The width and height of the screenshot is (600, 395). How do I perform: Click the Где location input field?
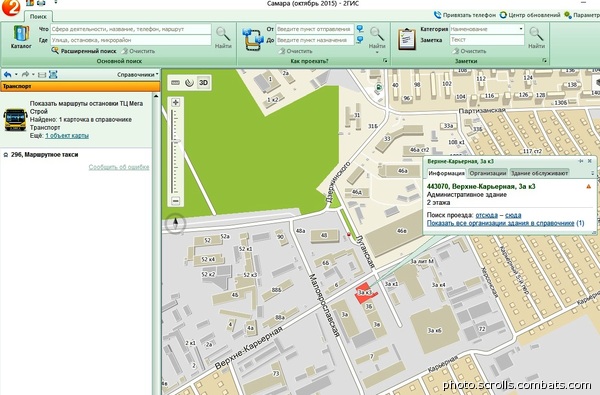point(131,40)
